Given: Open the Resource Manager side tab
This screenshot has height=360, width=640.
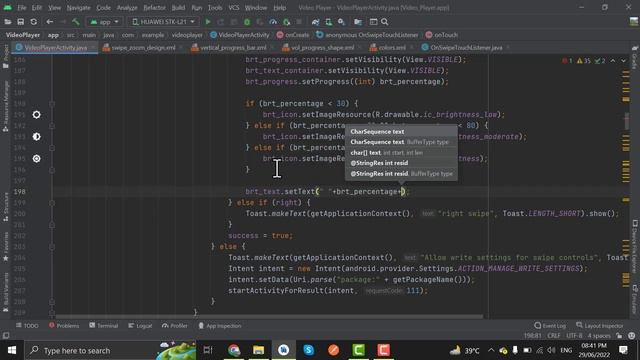Looking at the screenshot, I should pyautogui.click(x=5, y=106).
